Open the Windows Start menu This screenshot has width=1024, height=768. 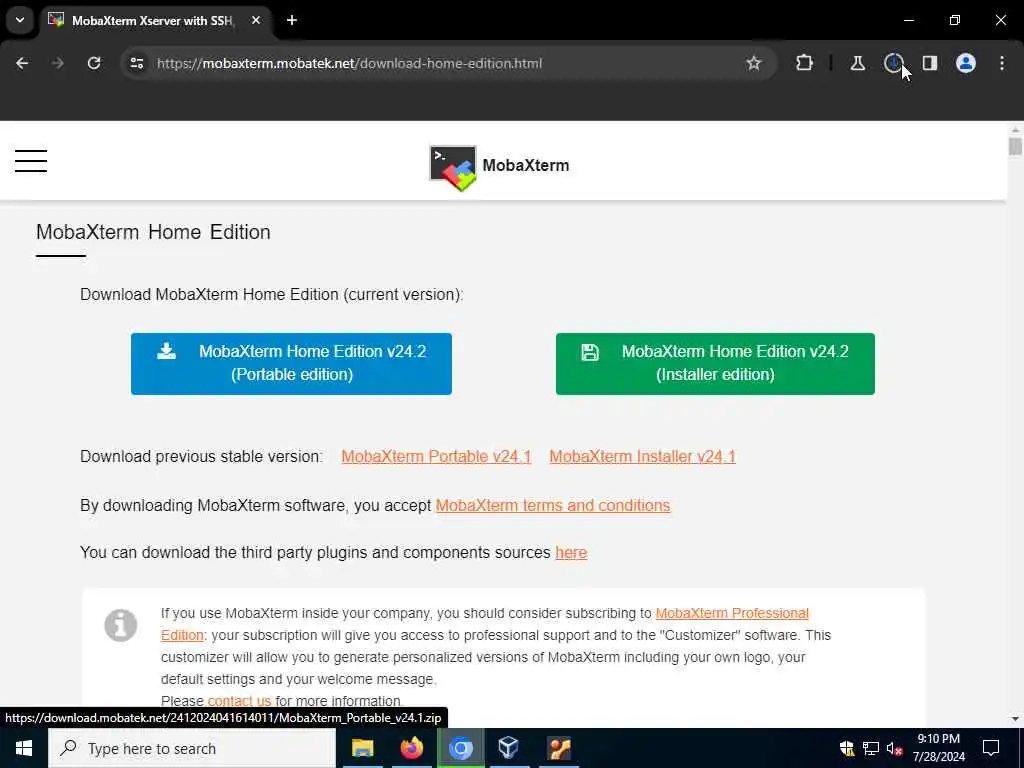pyautogui.click(x=24, y=748)
